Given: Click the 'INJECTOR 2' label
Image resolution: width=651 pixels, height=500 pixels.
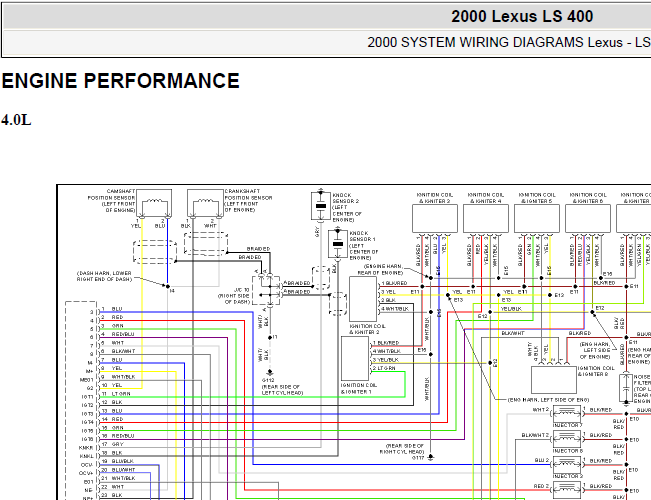Looking at the screenshot, I should 568,476.
